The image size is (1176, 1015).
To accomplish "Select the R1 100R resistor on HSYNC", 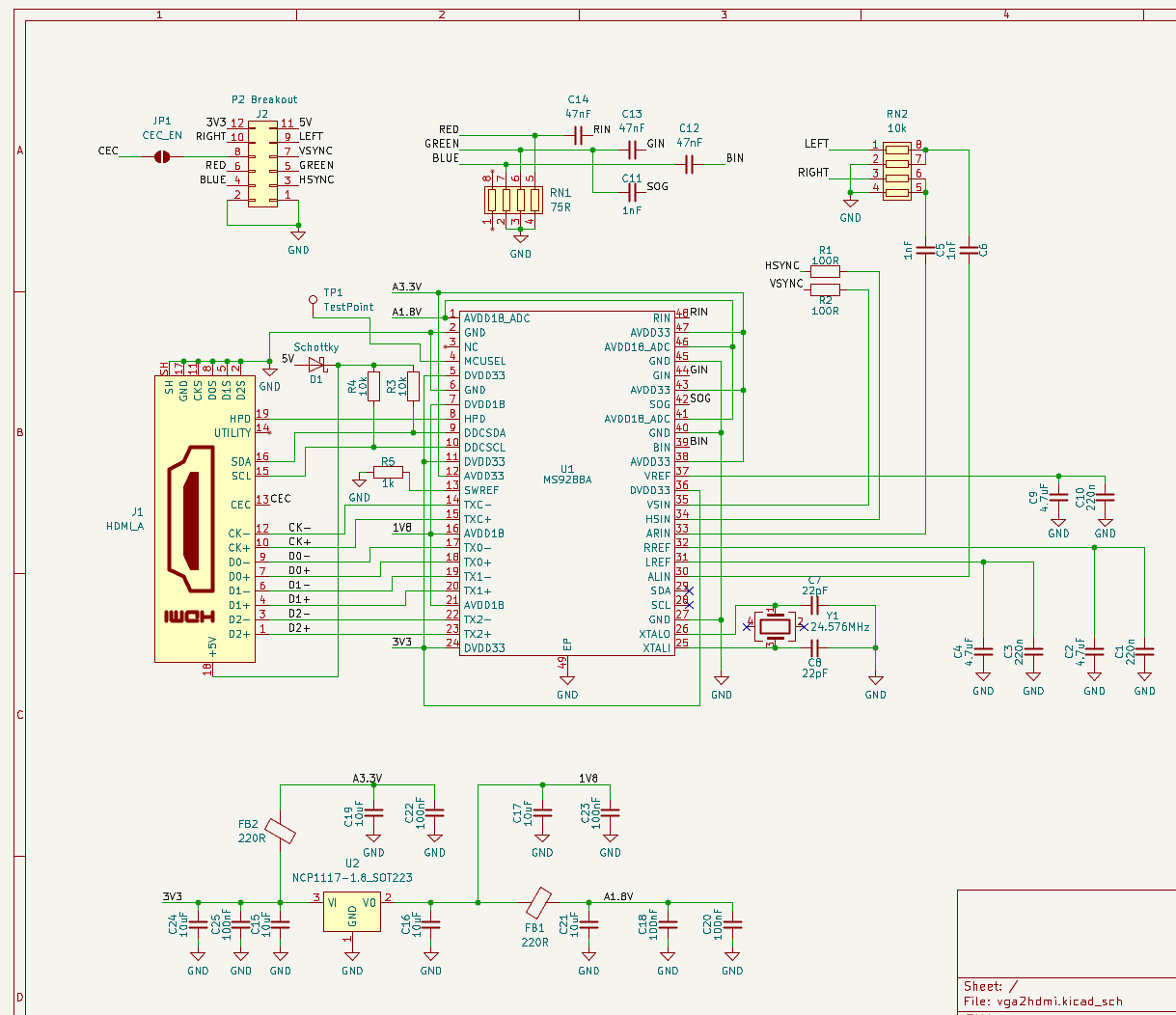I will [x=825, y=272].
